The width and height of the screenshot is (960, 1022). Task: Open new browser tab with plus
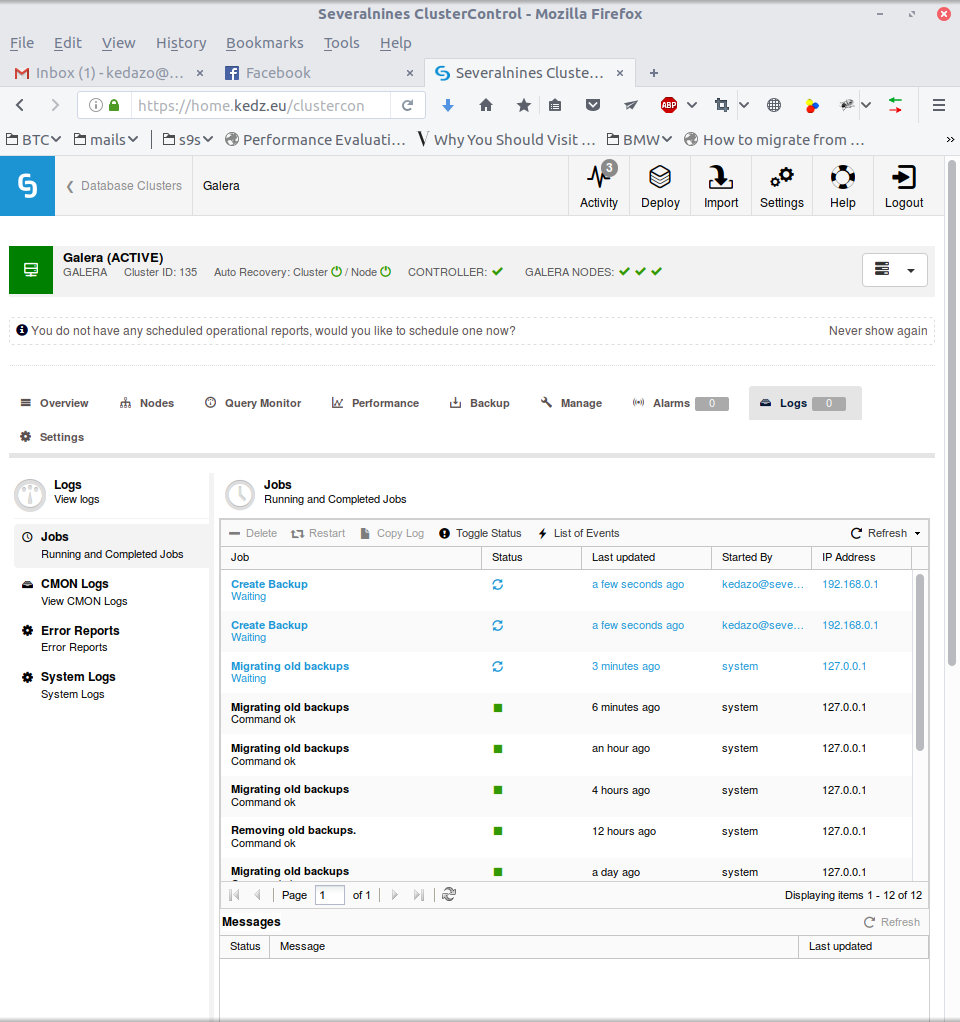(654, 73)
